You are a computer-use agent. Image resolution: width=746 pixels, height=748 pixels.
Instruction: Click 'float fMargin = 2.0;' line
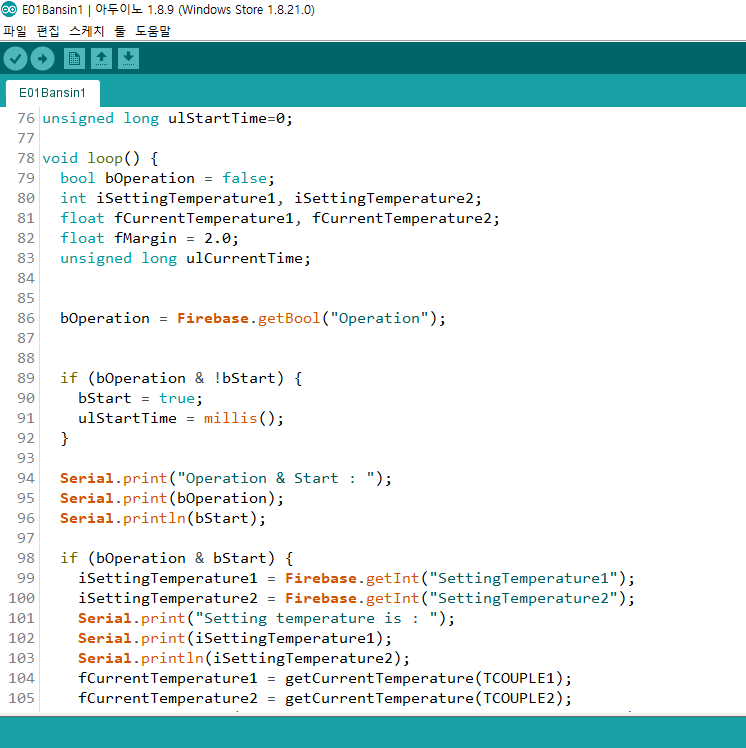pos(149,239)
